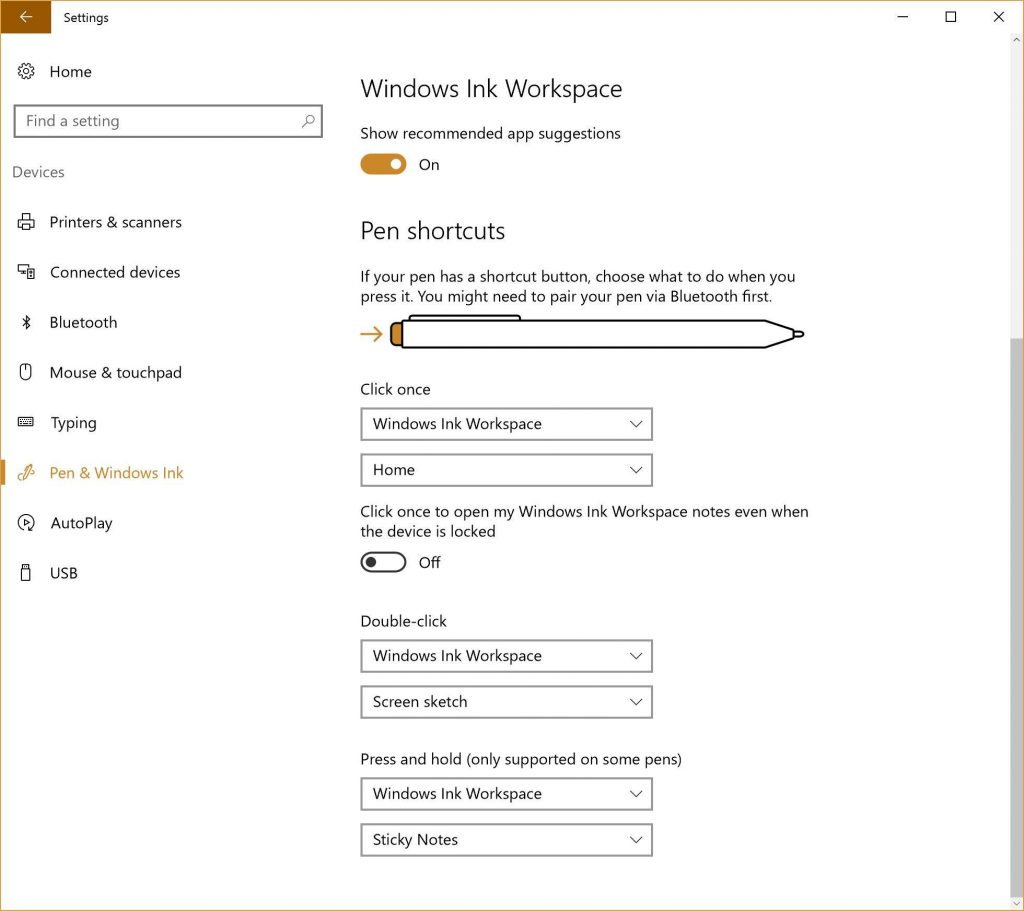1024x911 pixels.
Task: Click the Show recommended app suggestions label
Action: (x=490, y=133)
